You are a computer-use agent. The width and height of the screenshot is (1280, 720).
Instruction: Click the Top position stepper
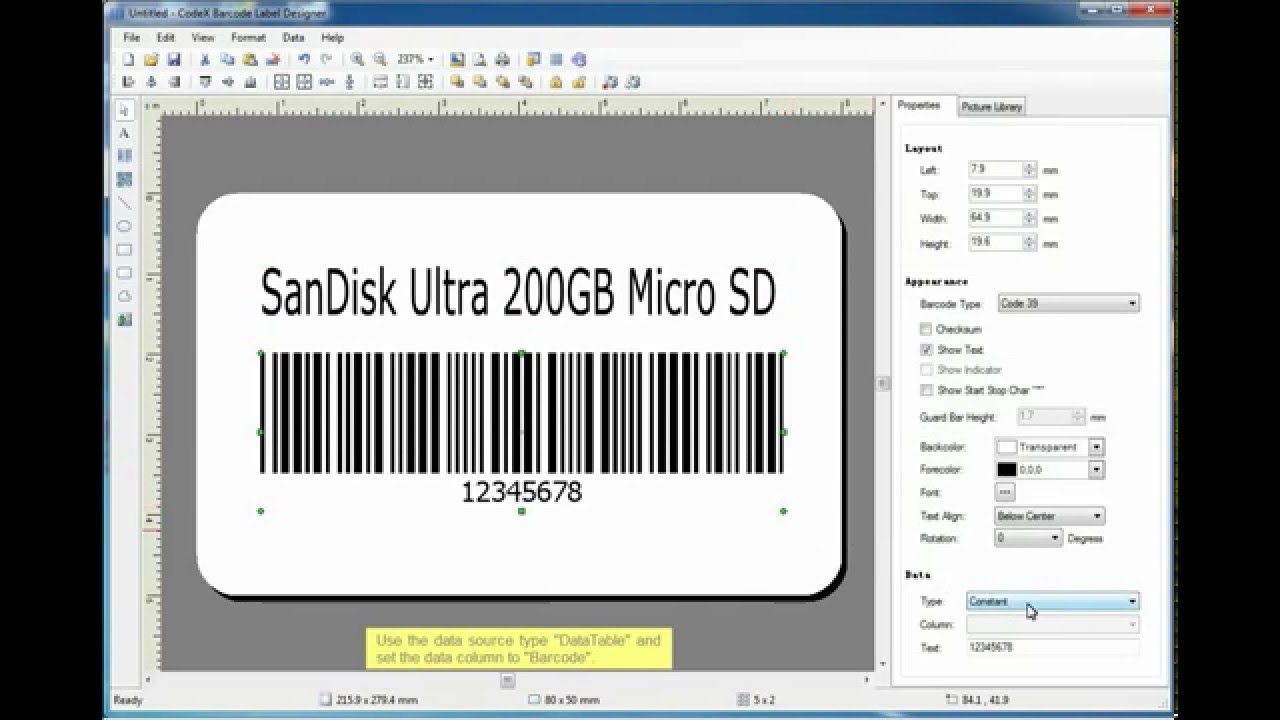(x=1029, y=194)
